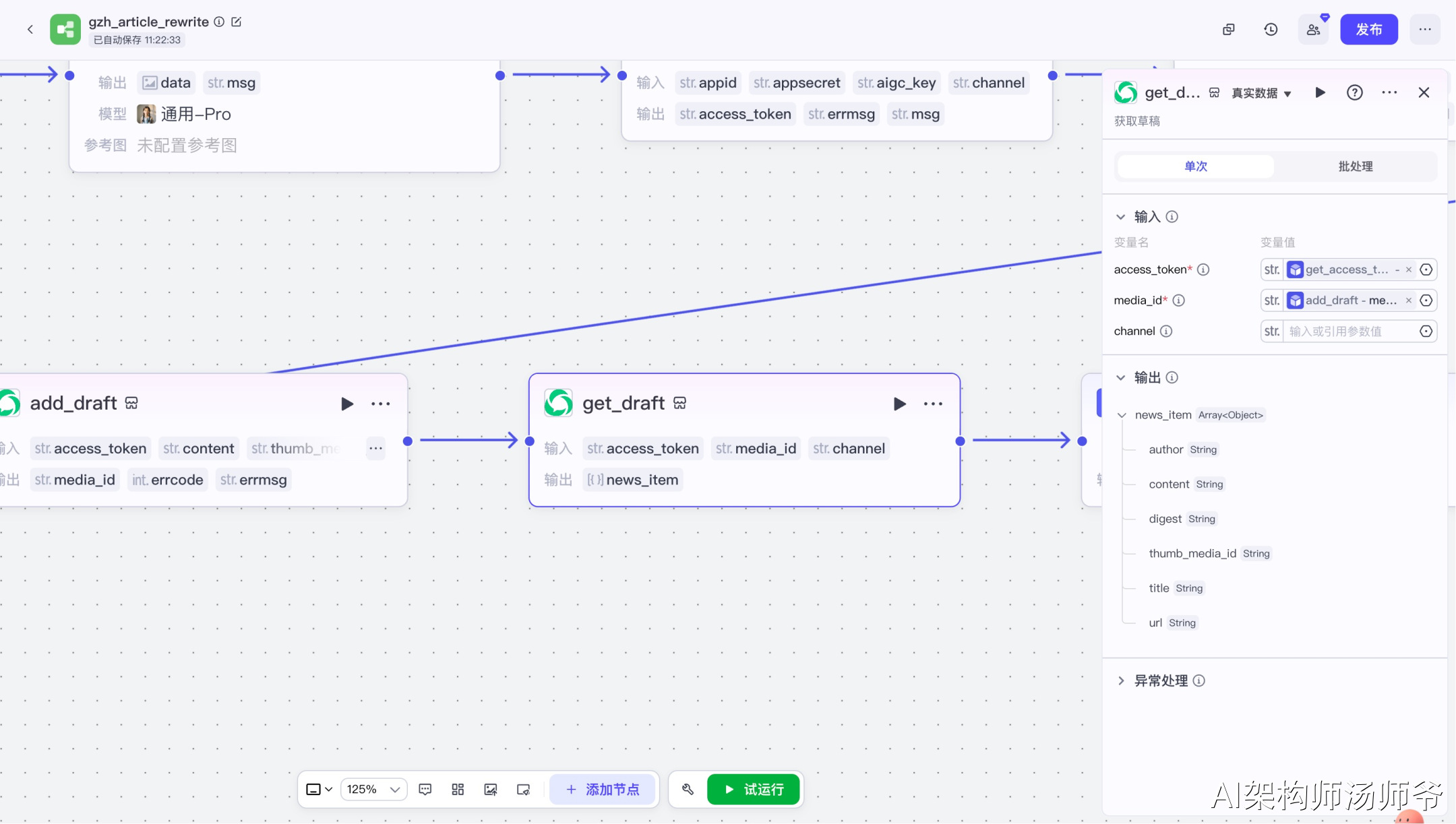Collapse the 输入 input section
The width and height of the screenshot is (1456, 824).
(1121, 217)
